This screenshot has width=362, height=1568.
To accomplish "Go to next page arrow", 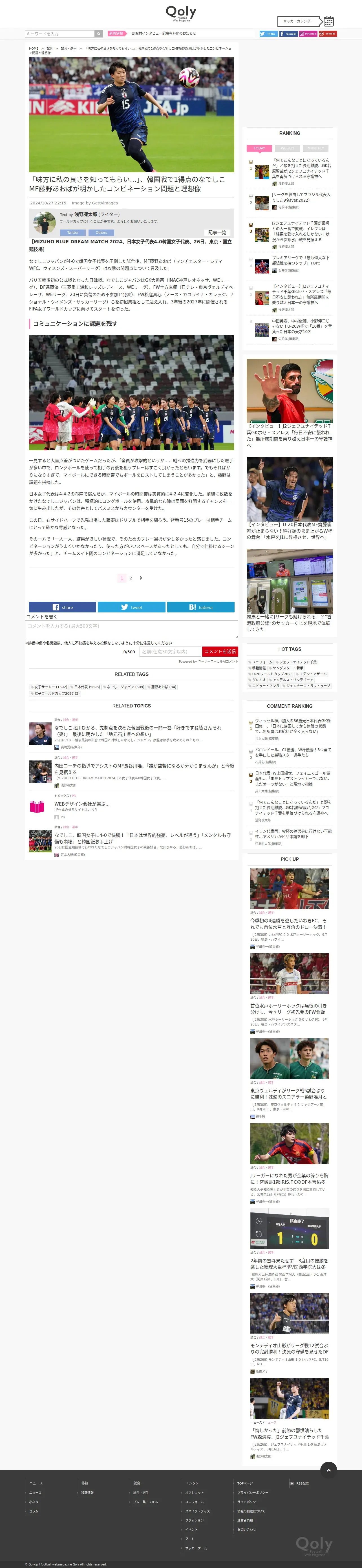I will coord(140,578).
